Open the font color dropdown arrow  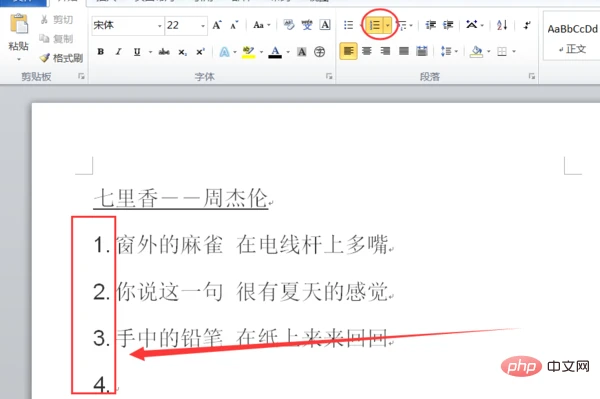pyautogui.click(x=288, y=52)
